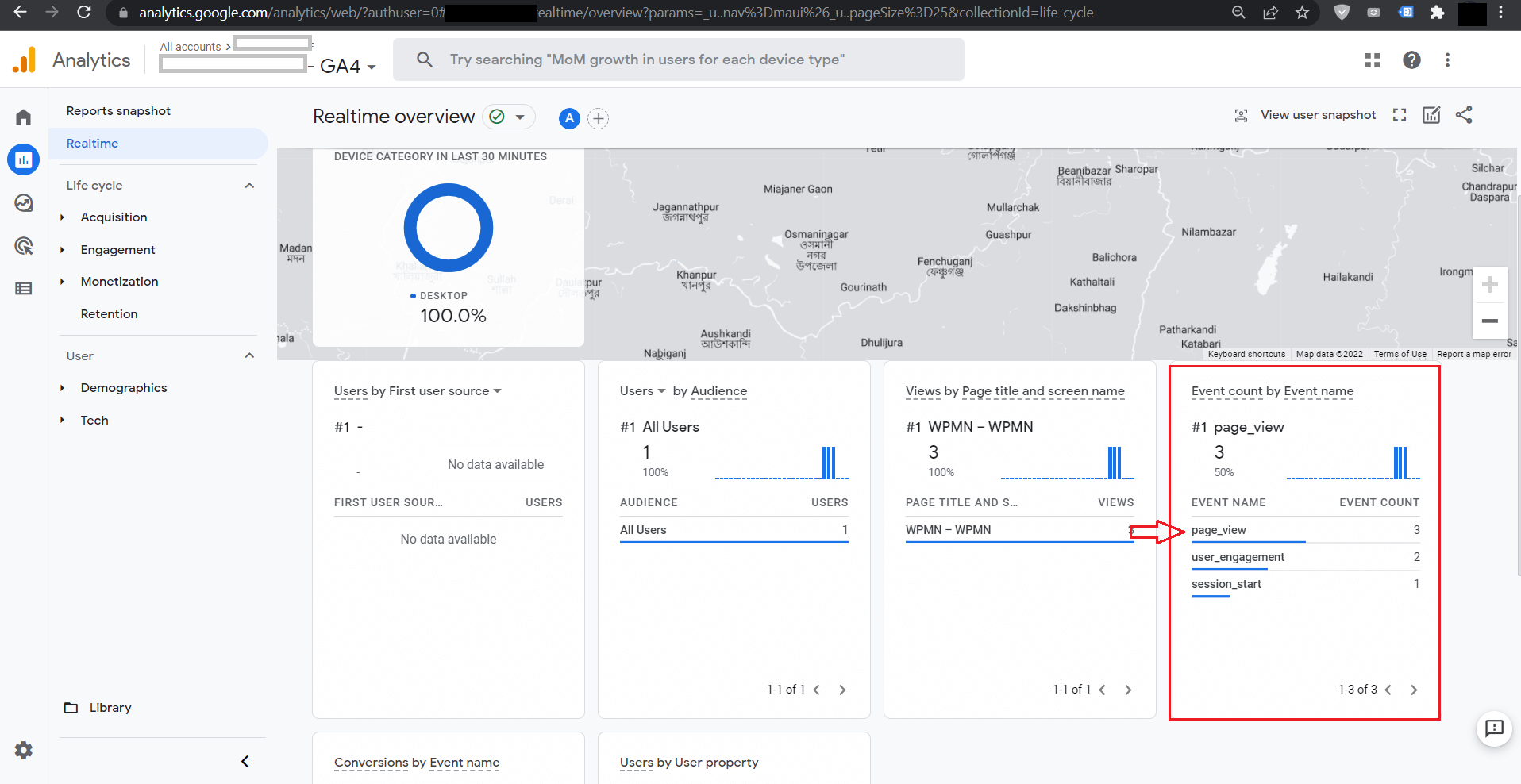1521x784 pixels.
Task: Open the Google apps grid icon
Action: tap(1373, 60)
